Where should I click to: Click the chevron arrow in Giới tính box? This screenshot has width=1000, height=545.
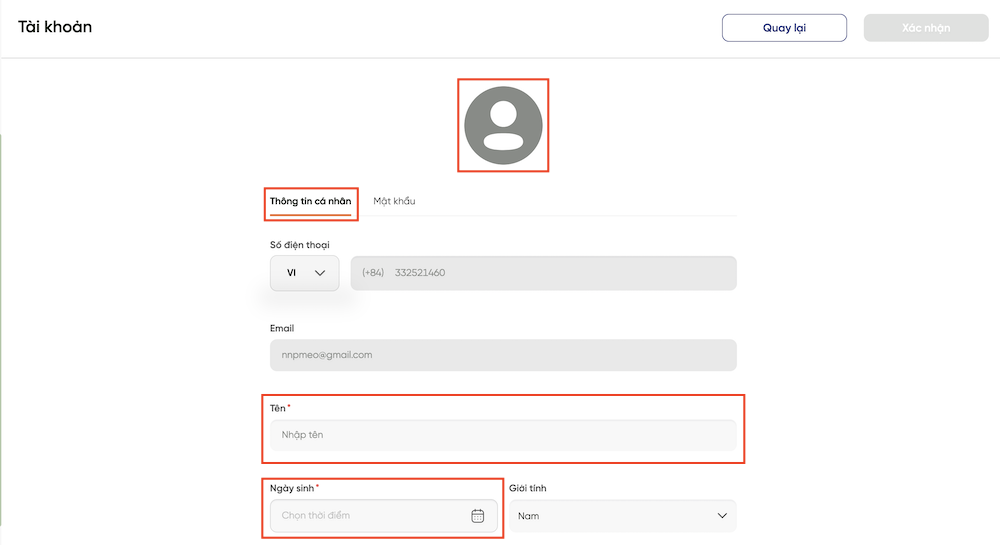click(722, 516)
